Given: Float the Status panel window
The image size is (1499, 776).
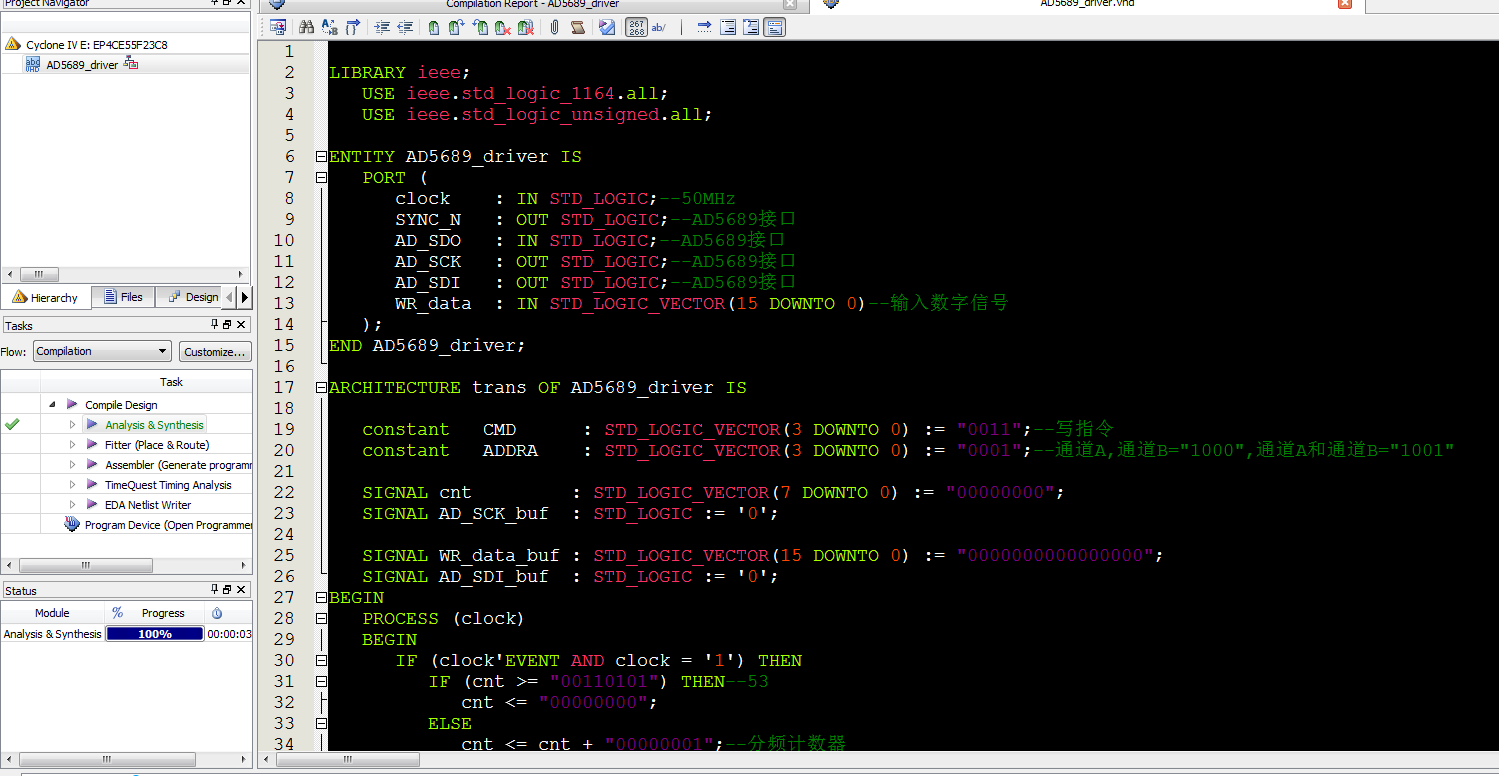Looking at the screenshot, I should (227, 590).
